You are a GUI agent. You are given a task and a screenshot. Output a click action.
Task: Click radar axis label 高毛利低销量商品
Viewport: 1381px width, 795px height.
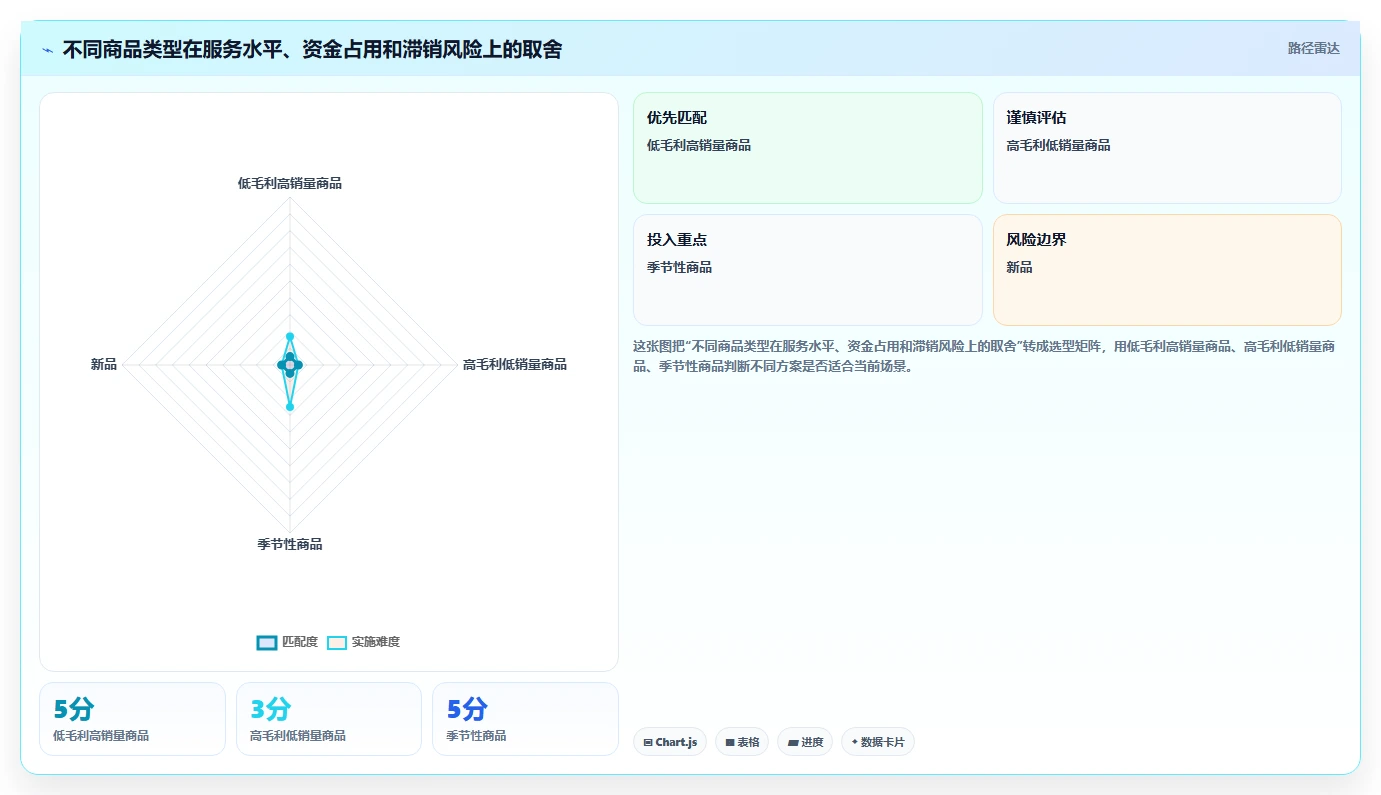click(x=515, y=364)
